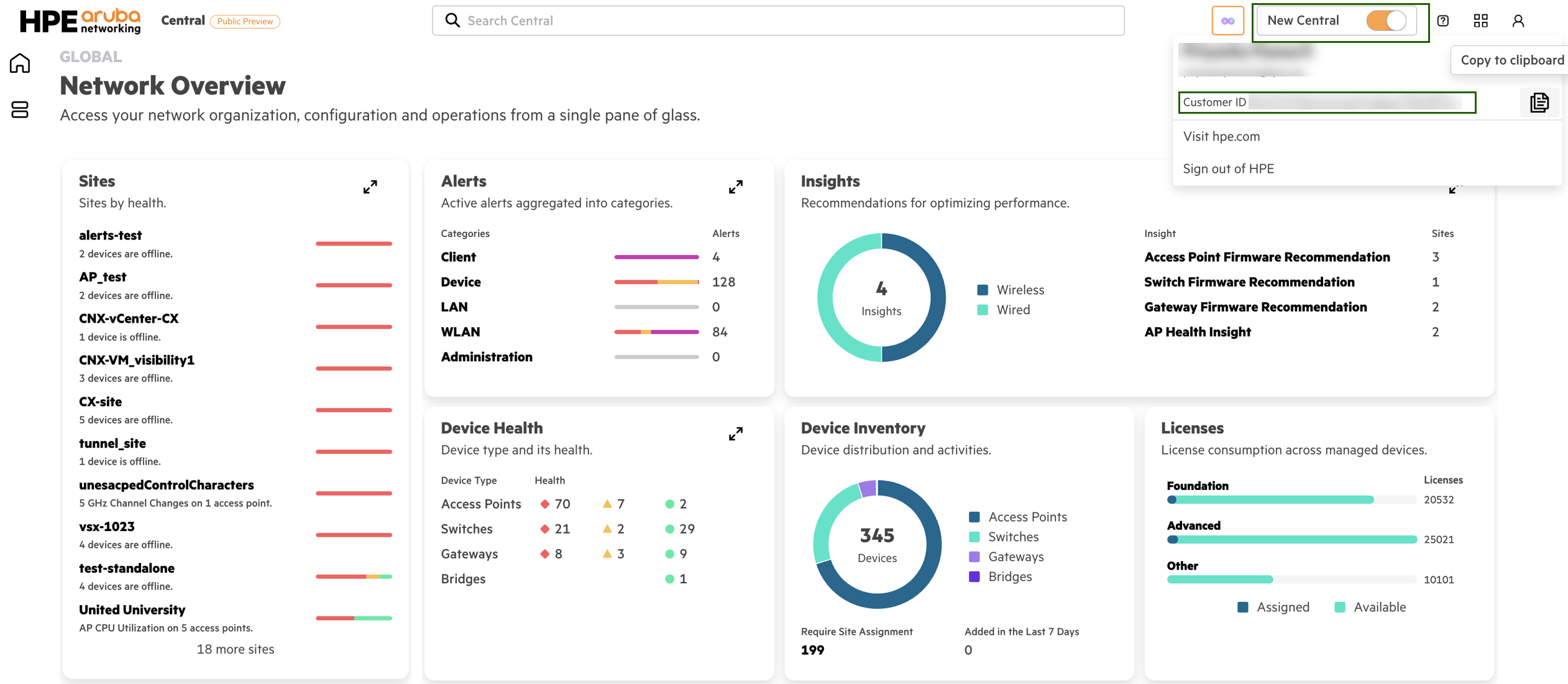The image size is (1568, 684).
Task: Expand the Alerts card
Action: [x=736, y=187]
